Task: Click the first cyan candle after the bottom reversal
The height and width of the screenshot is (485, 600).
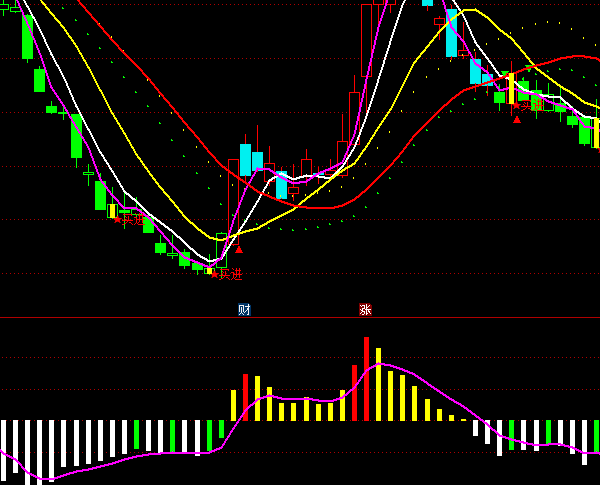Action: click(245, 160)
